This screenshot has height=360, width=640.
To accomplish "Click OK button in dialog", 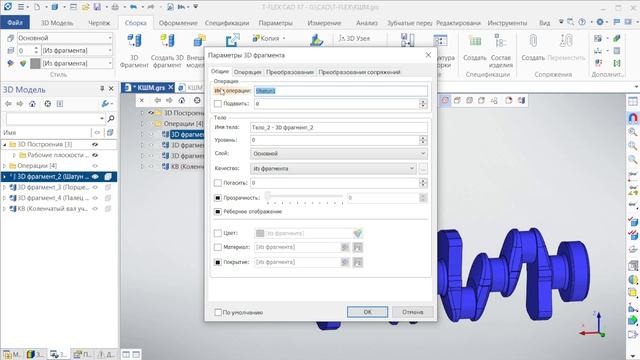I will pos(367,312).
